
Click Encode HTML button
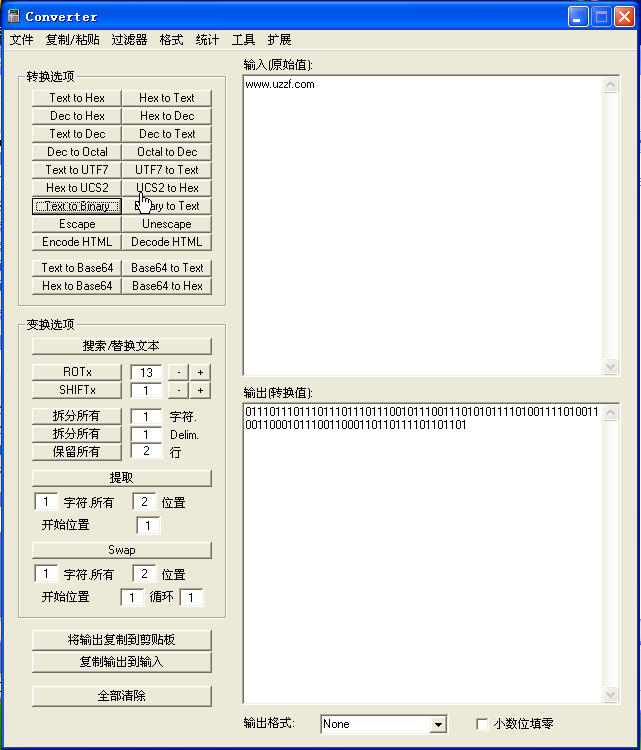point(77,242)
